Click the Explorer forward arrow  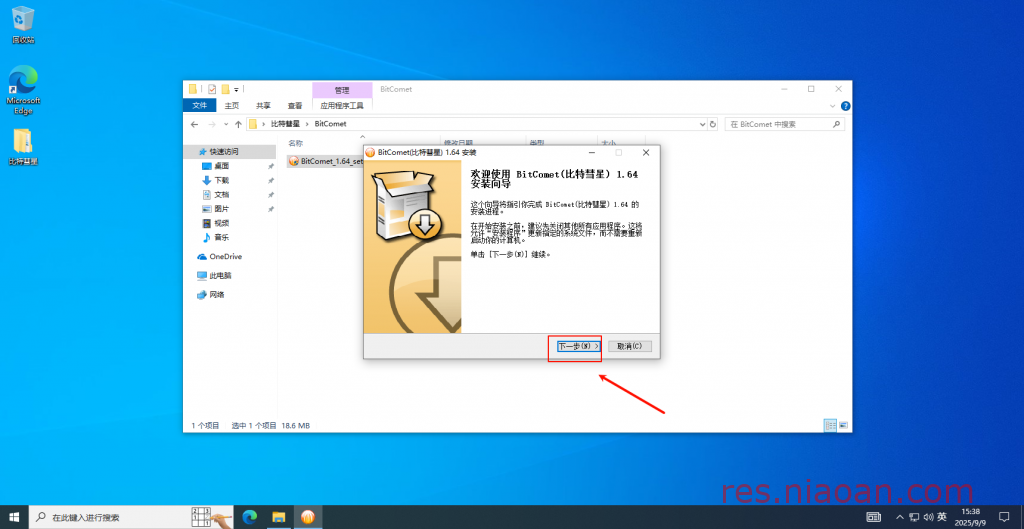tap(212, 124)
